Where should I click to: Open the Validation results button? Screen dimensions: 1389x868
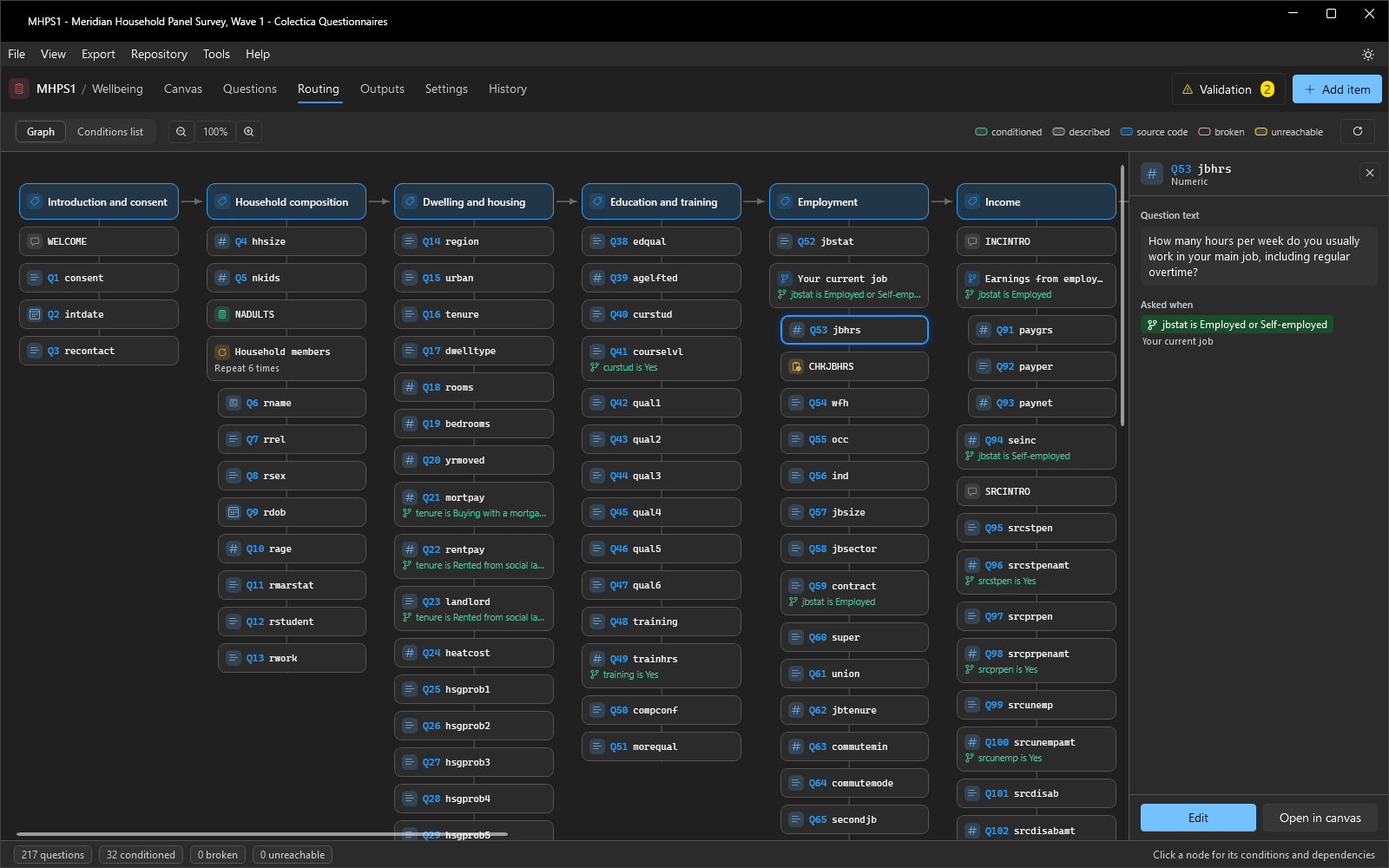[x=1228, y=89]
